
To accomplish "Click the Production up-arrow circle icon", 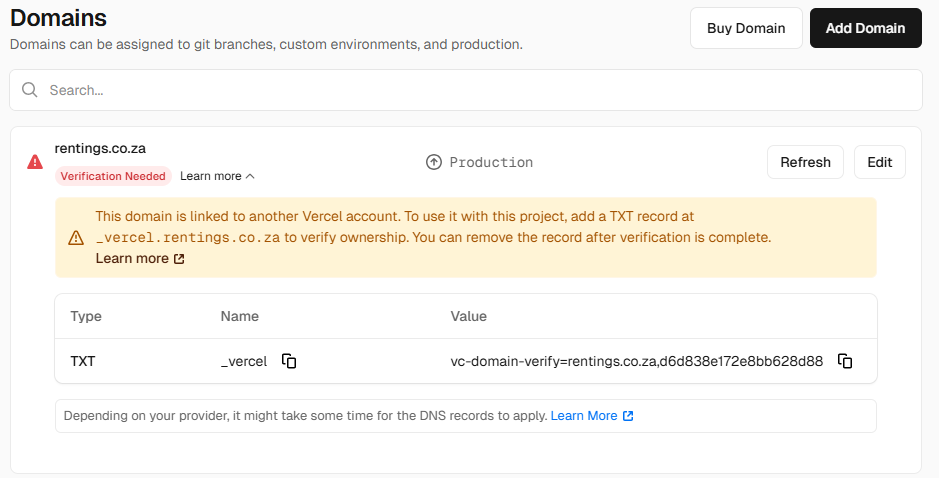I will 434,162.
